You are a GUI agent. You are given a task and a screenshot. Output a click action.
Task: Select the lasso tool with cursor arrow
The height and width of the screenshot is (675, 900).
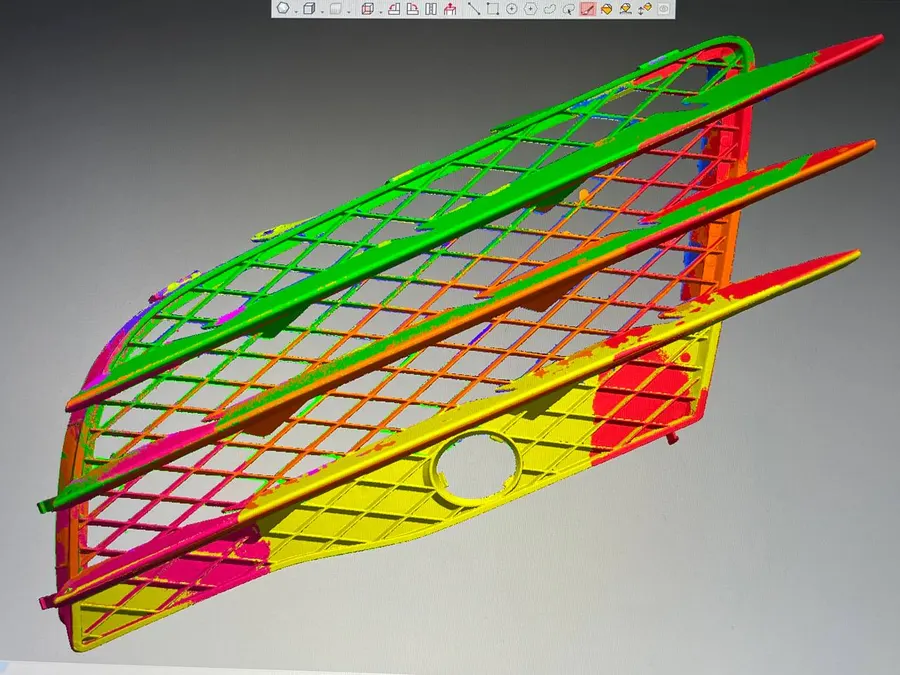tap(568, 8)
